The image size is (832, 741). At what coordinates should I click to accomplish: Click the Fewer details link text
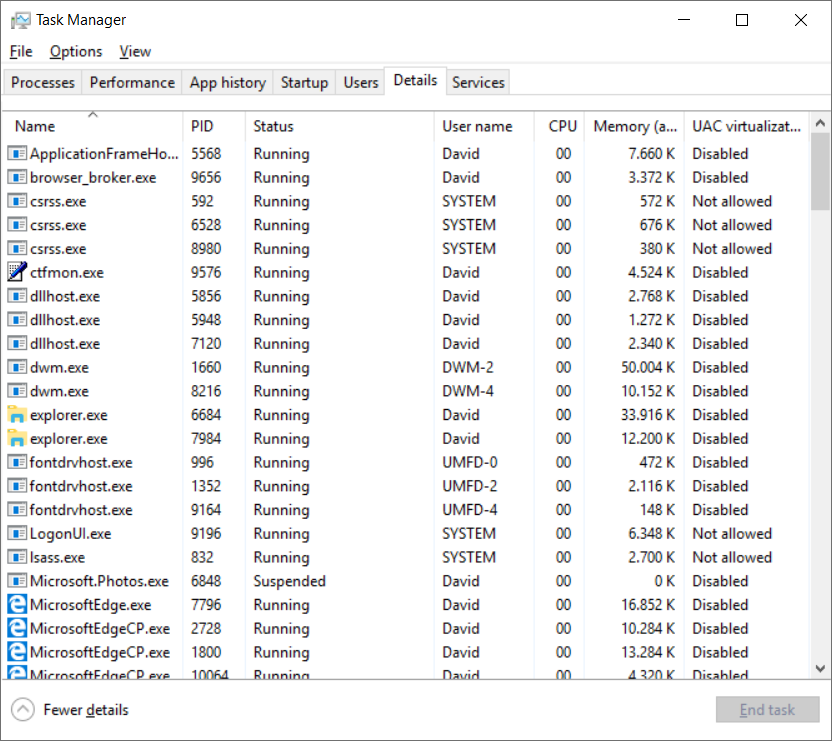(x=86, y=710)
